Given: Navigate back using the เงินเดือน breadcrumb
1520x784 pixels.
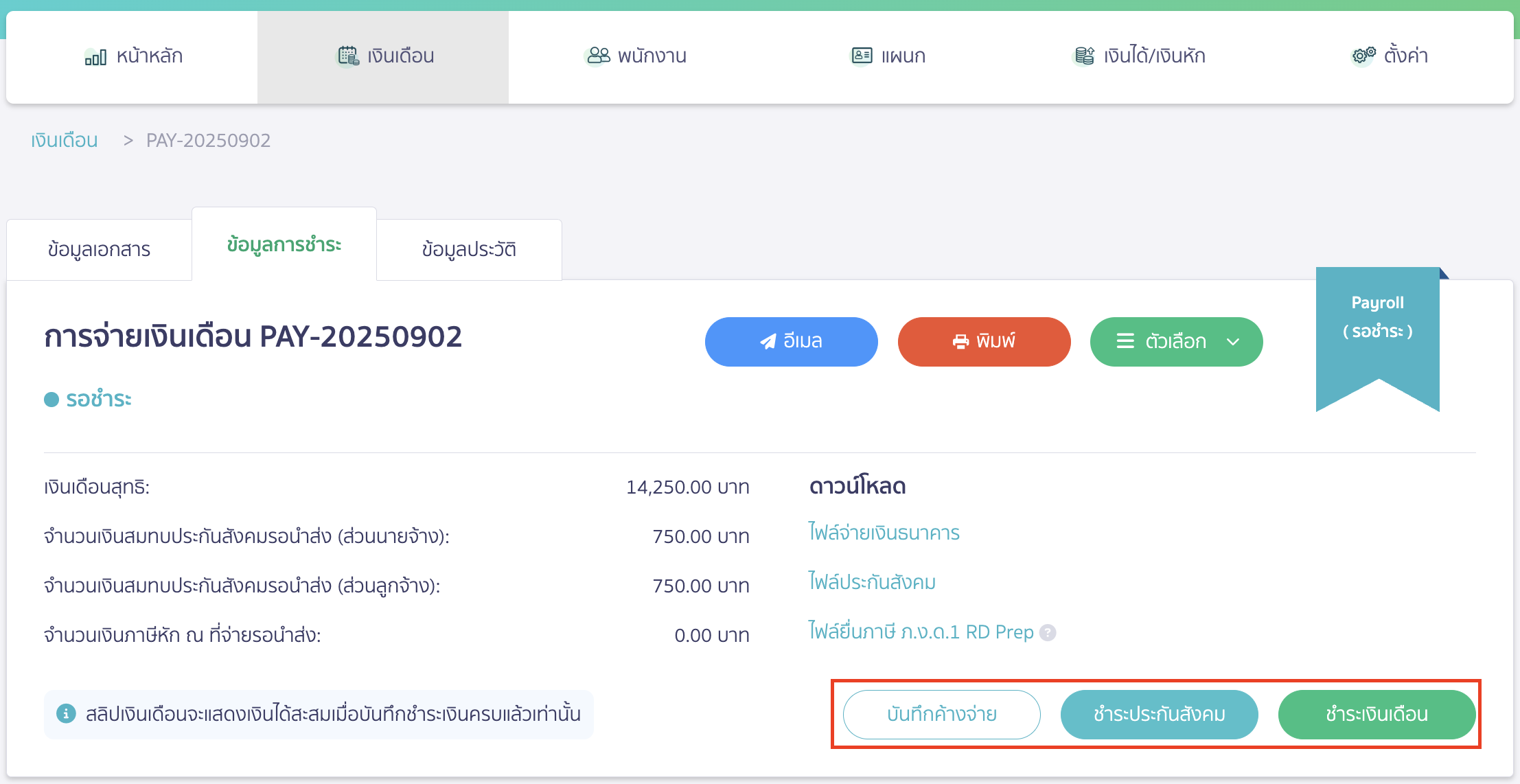Looking at the screenshot, I should pyautogui.click(x=64, y=140).
